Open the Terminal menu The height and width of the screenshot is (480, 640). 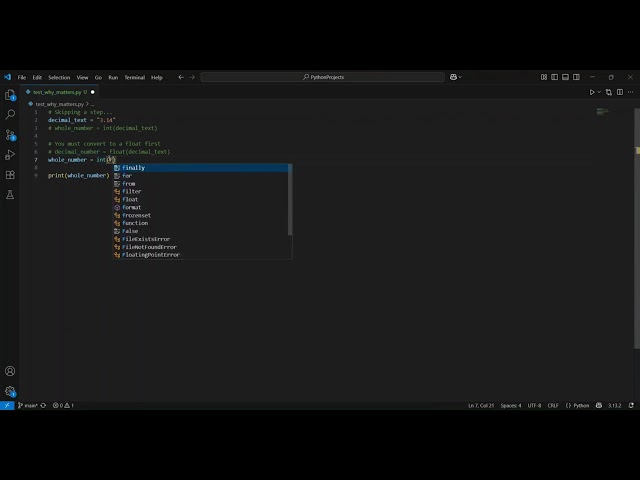pos(135,77)
